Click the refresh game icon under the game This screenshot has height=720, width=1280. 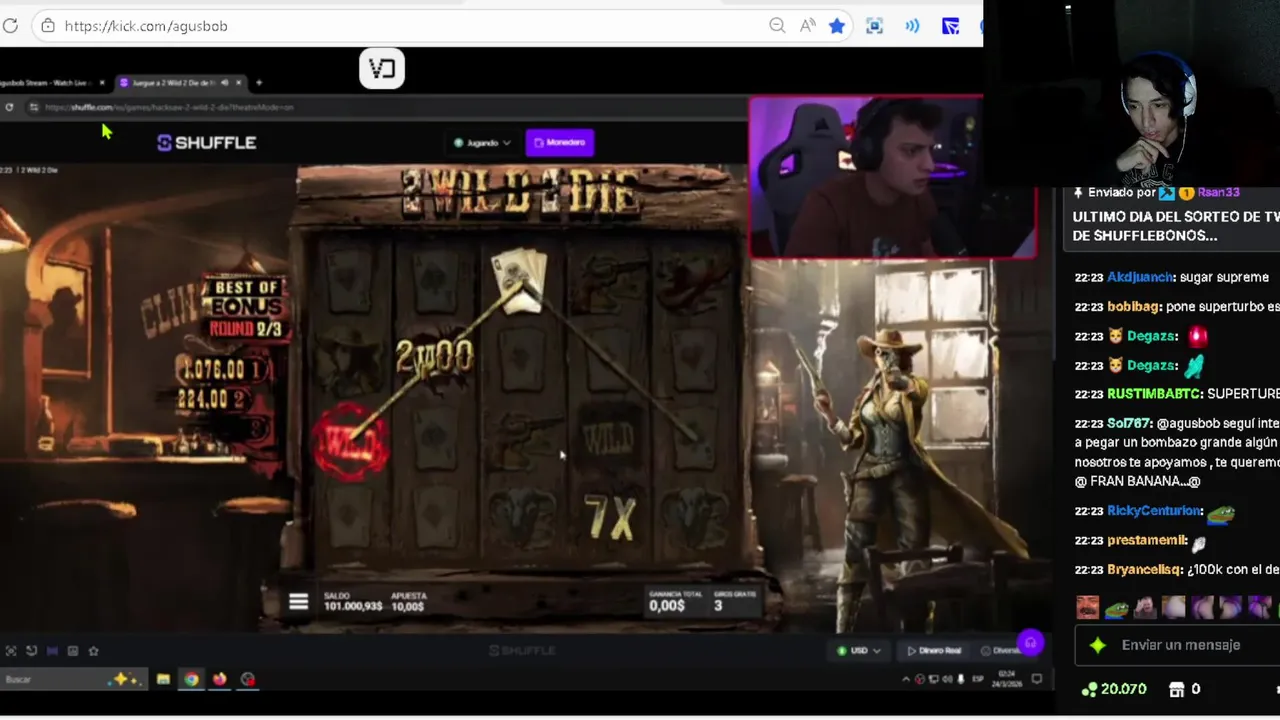pyautogui.click(x=32, y=651)
